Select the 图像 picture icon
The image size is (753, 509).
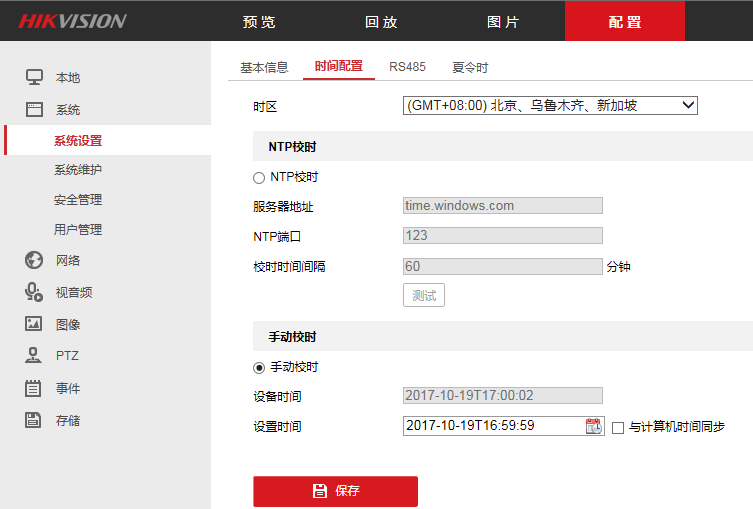tap(34, 324)
